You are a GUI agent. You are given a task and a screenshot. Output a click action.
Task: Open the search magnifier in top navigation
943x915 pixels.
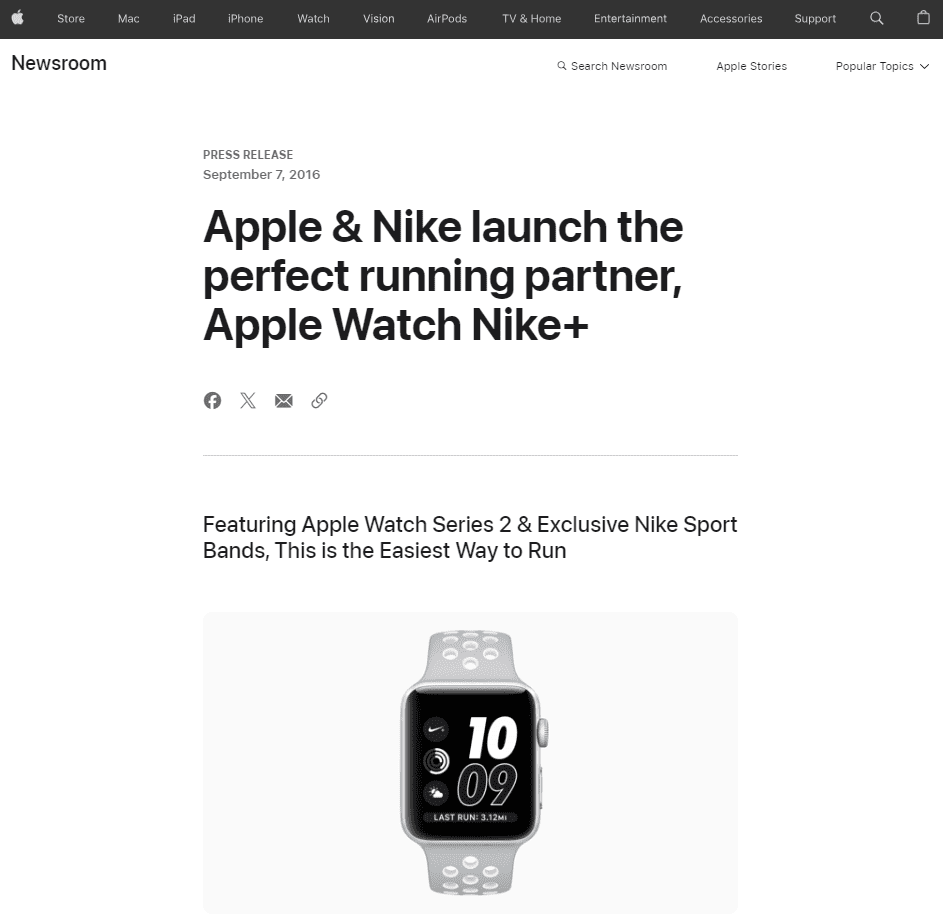(877, 18)
